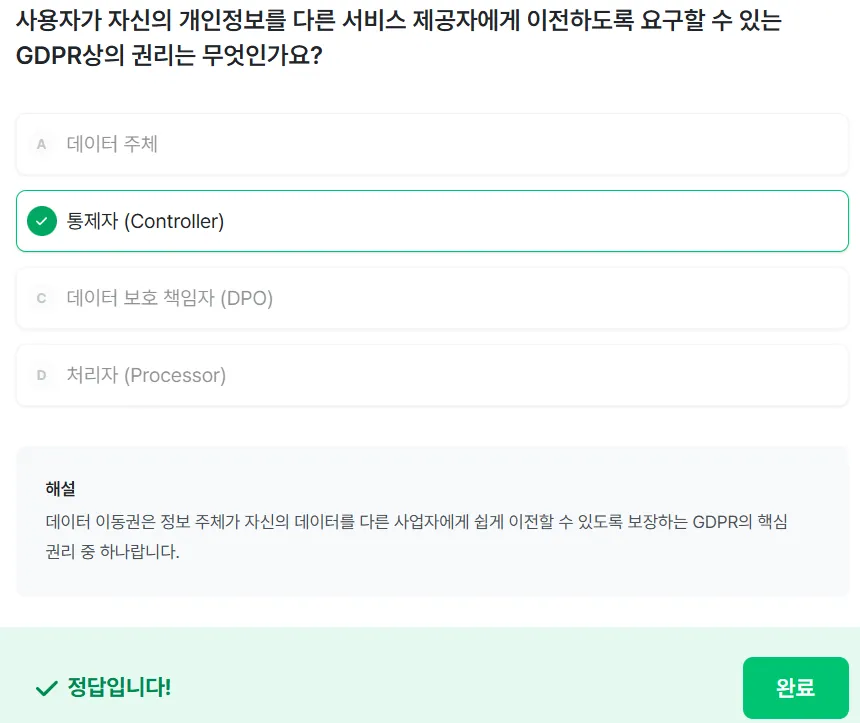Select the 데이터 보호 책임자 (DPO) option
Viewport: 860px width, 723px height.
coord(430,298)
